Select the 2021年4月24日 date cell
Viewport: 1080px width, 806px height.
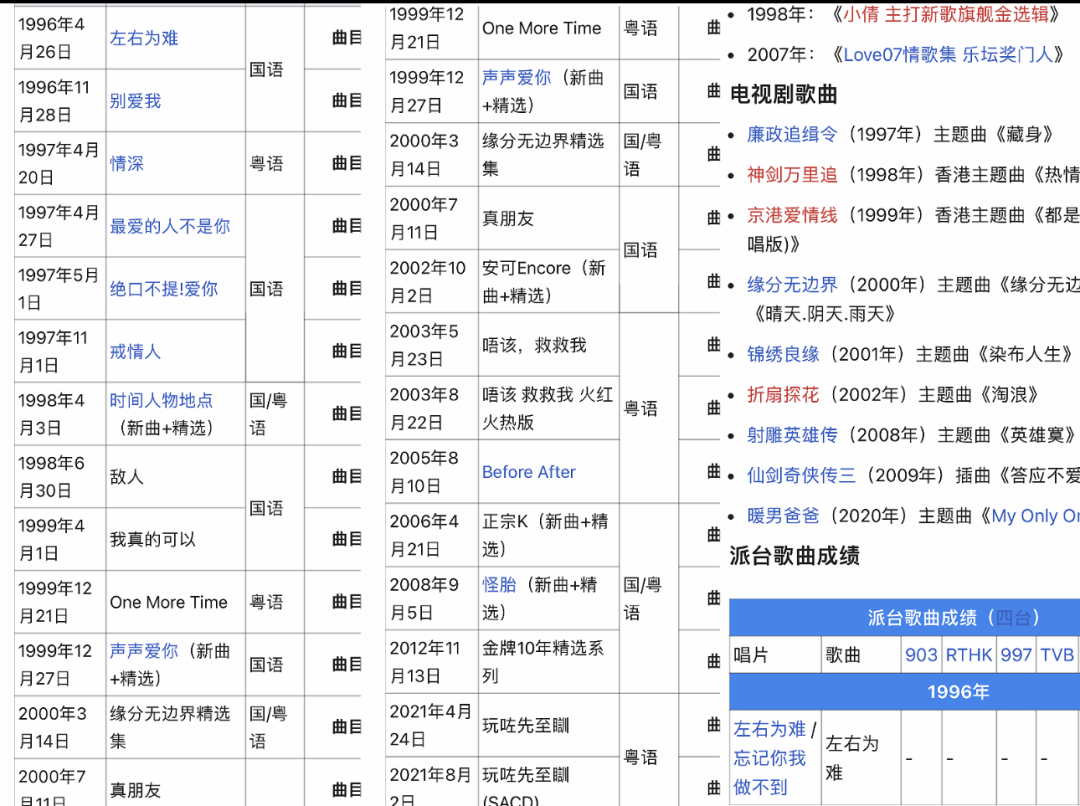coord(432,725)
